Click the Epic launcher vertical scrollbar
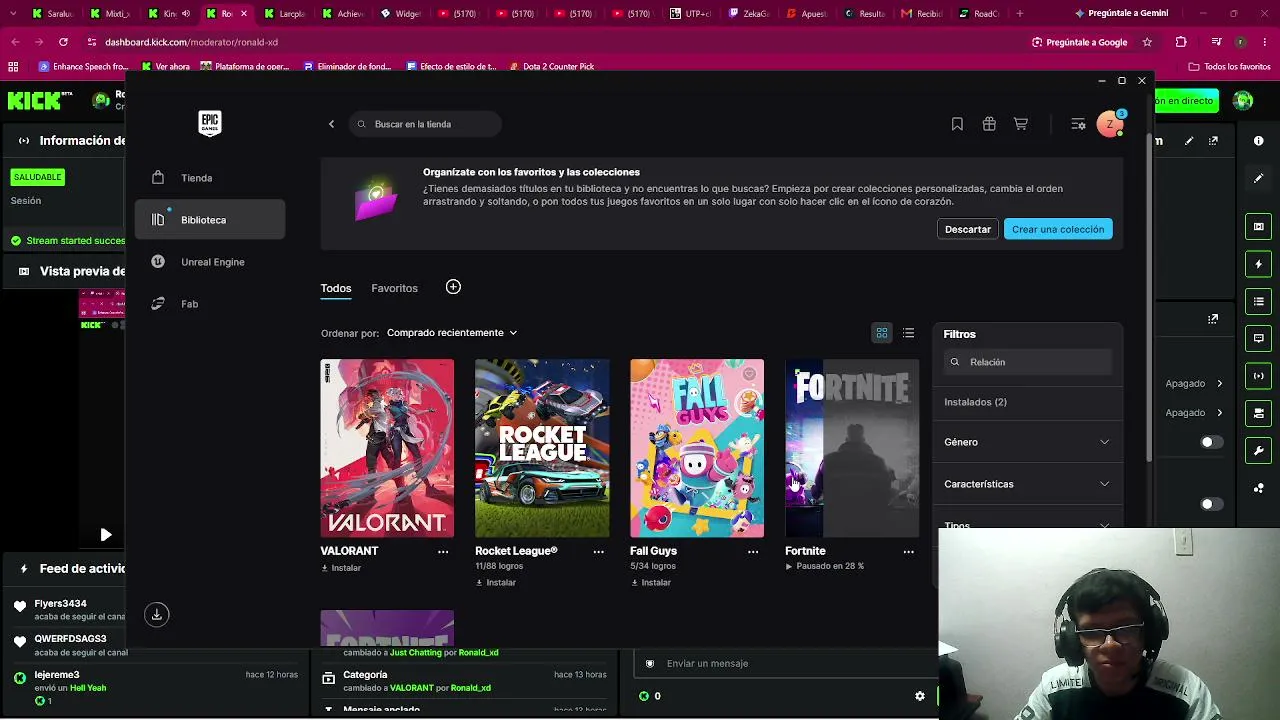 (1149, 296)
